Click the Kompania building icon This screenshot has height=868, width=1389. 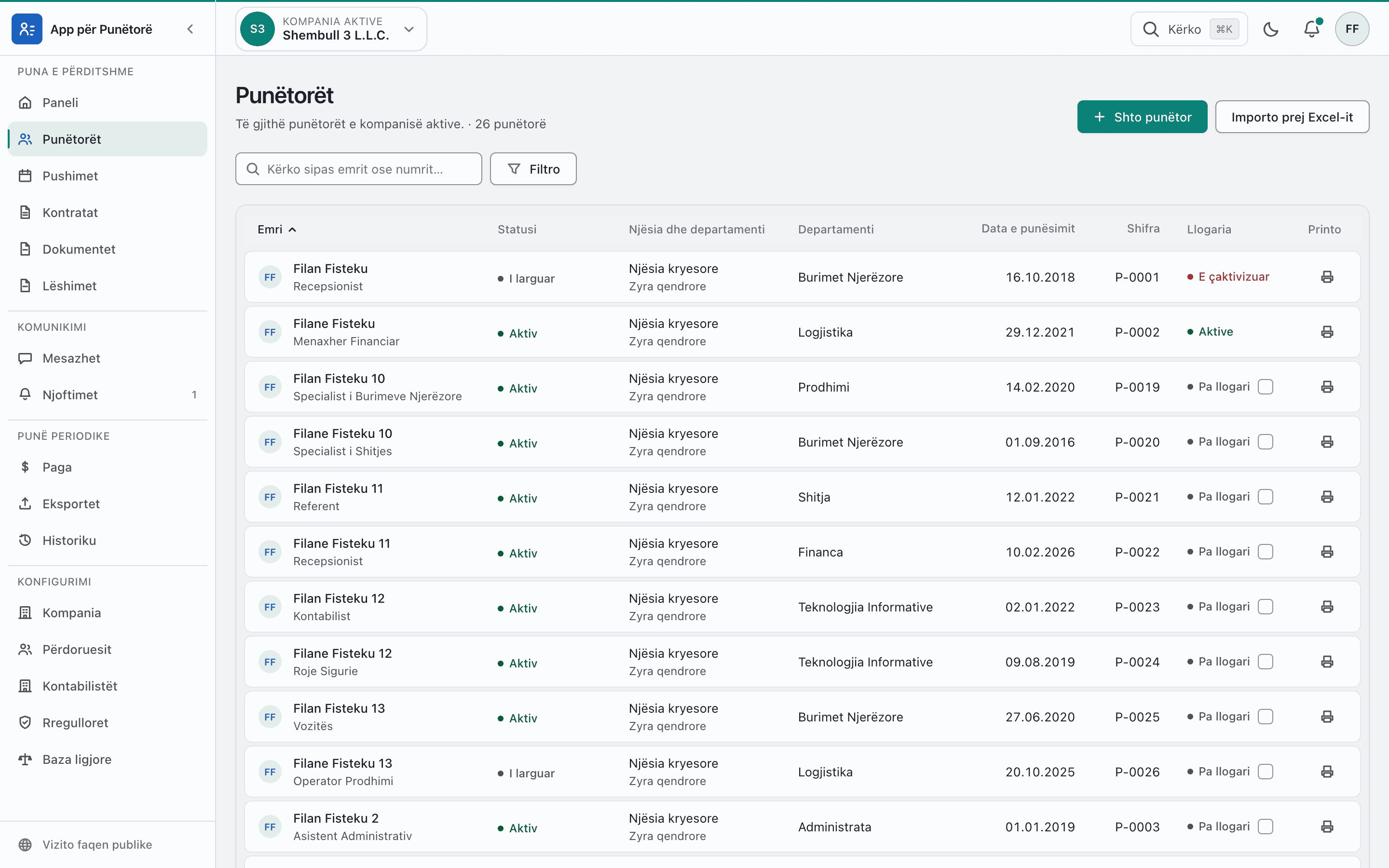pyautogui.click(x=25, y=612)
